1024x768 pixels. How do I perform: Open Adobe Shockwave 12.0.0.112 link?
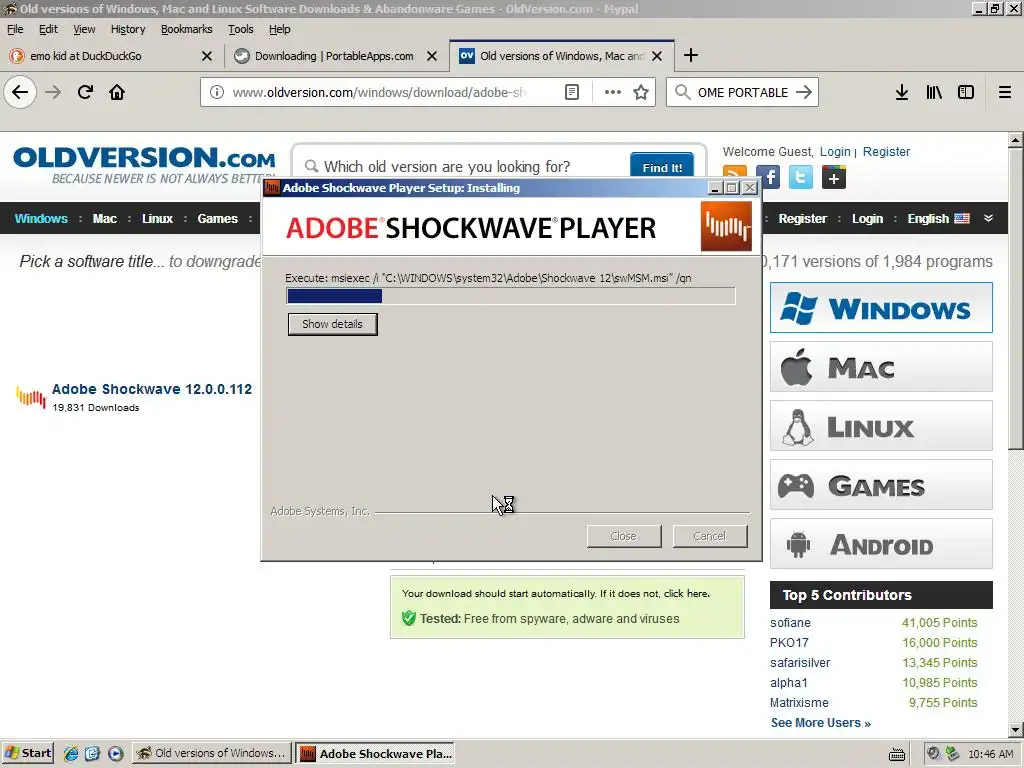152,389
